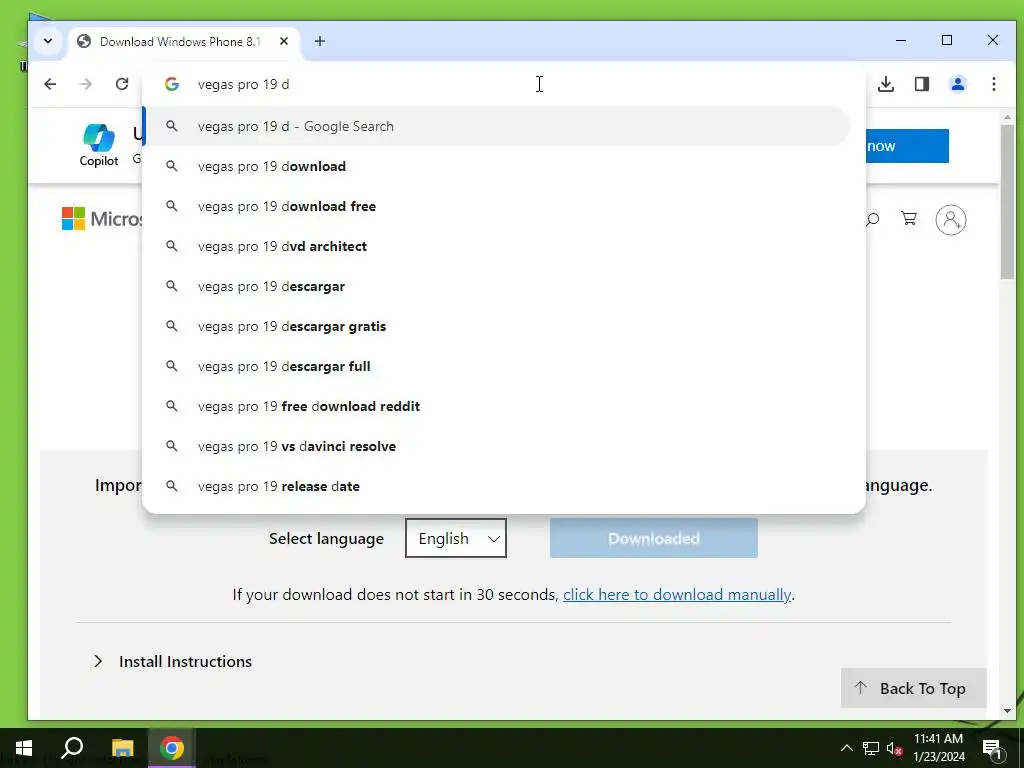Click the page vertical scrollbar thumb
The image size is (1024, 768).
coord(1007,202)
